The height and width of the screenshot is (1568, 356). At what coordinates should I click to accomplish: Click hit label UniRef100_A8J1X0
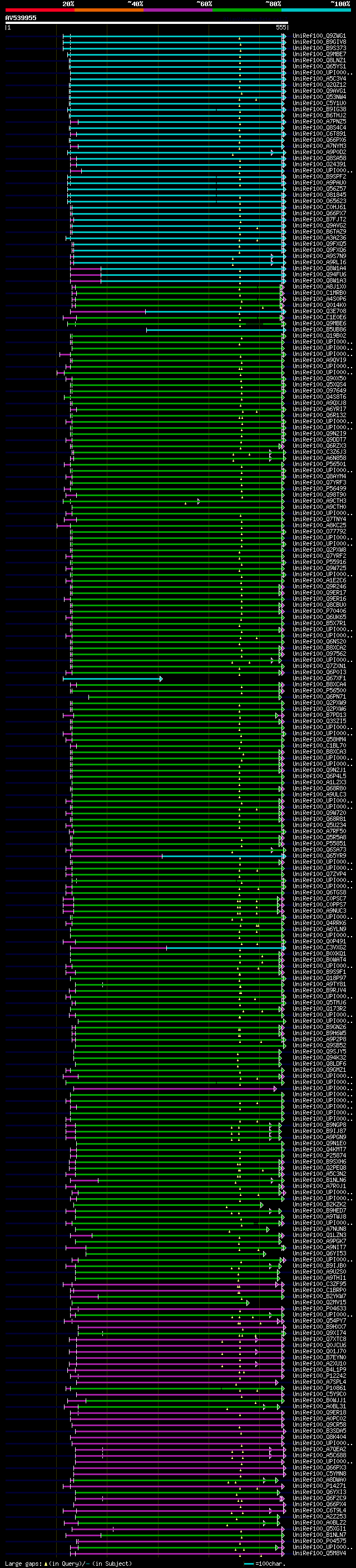319,286
